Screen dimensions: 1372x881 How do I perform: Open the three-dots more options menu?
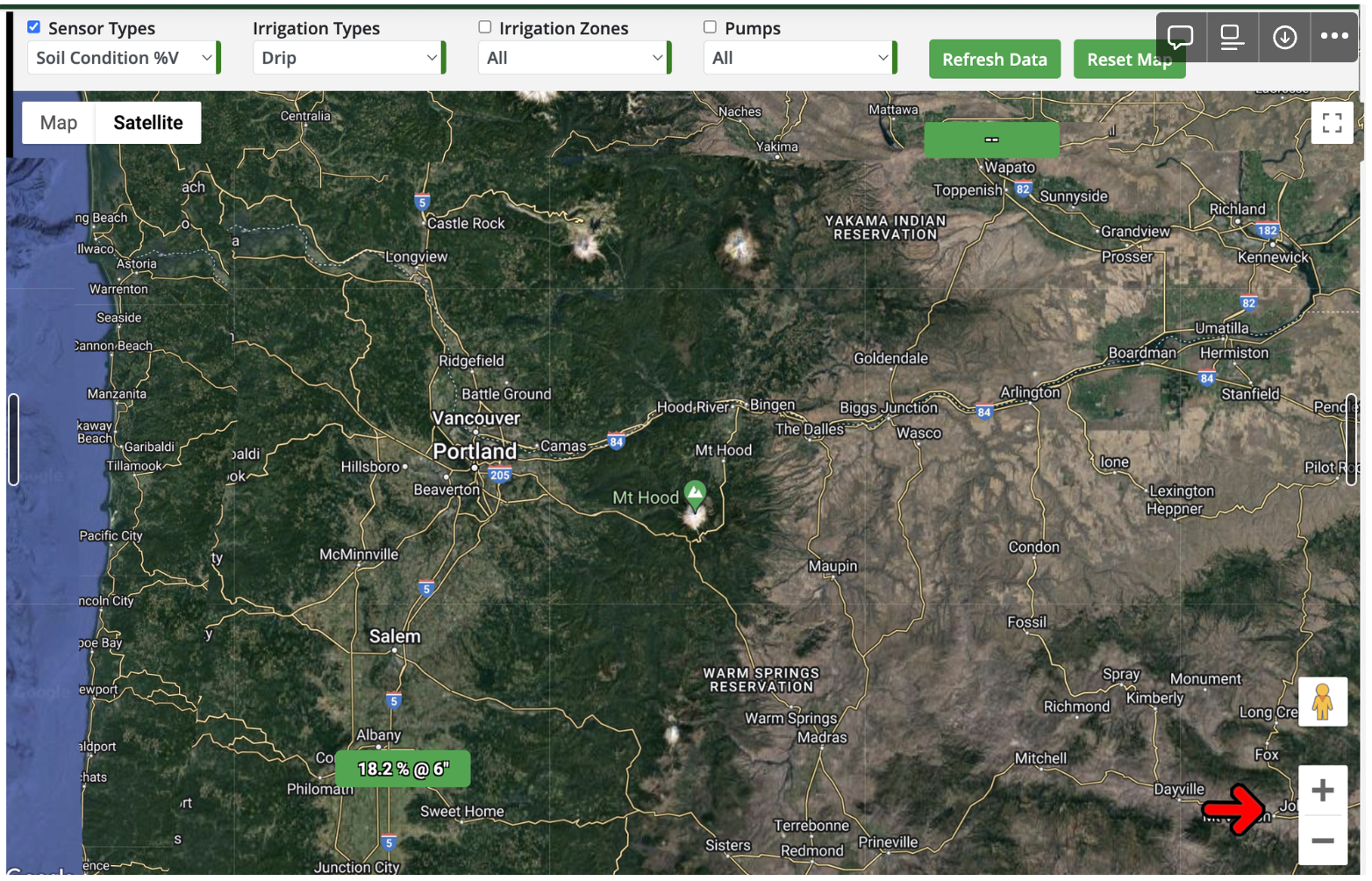click(1334, 37)
